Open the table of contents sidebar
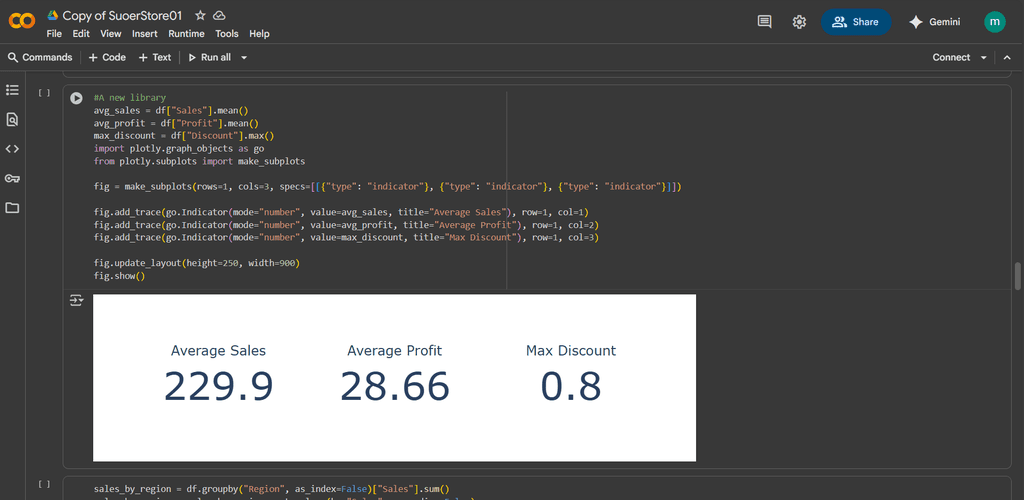 coord(12,90)
